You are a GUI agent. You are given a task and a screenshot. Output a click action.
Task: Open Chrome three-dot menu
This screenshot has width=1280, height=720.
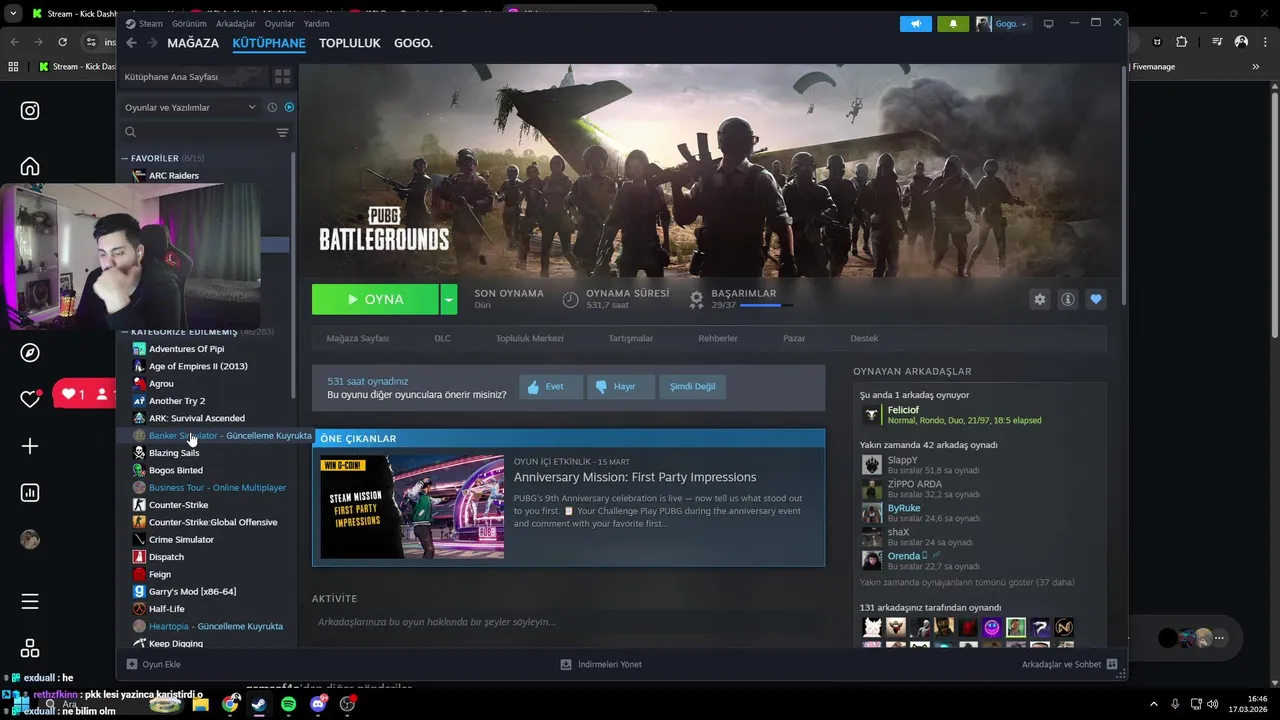point(1264,42)
